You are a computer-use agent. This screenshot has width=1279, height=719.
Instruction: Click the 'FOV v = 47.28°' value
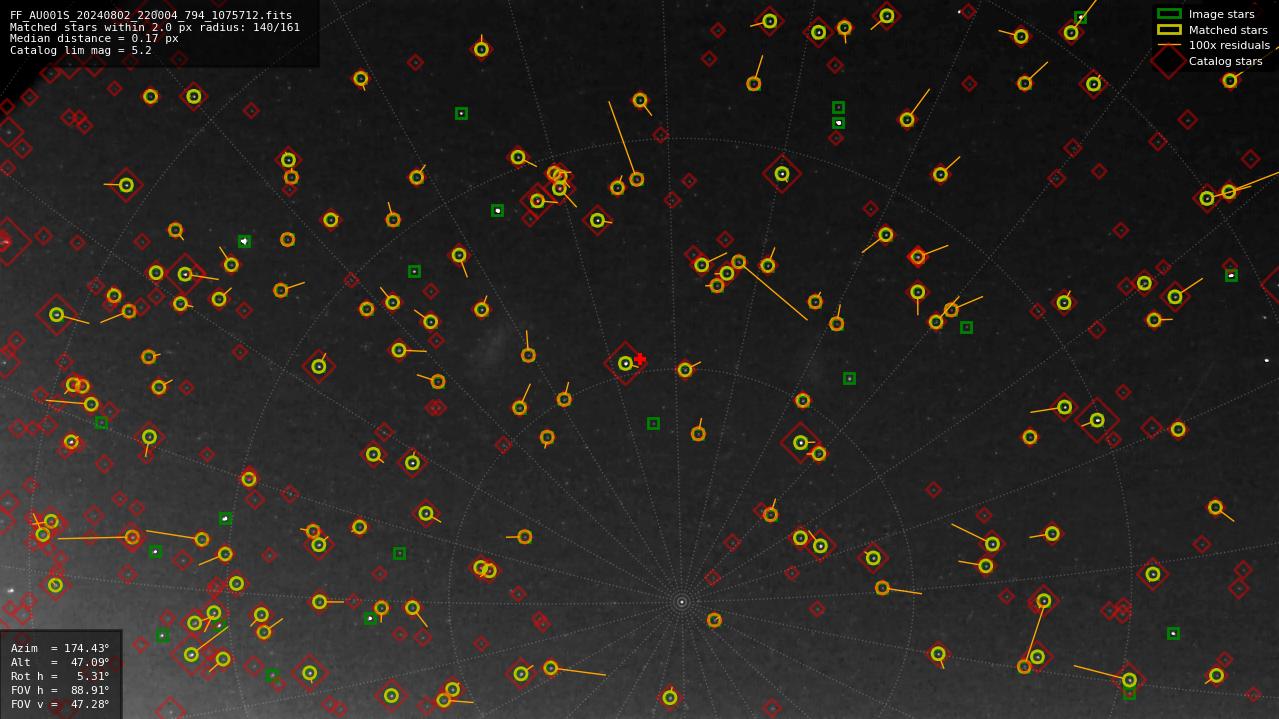pos(60,704)
